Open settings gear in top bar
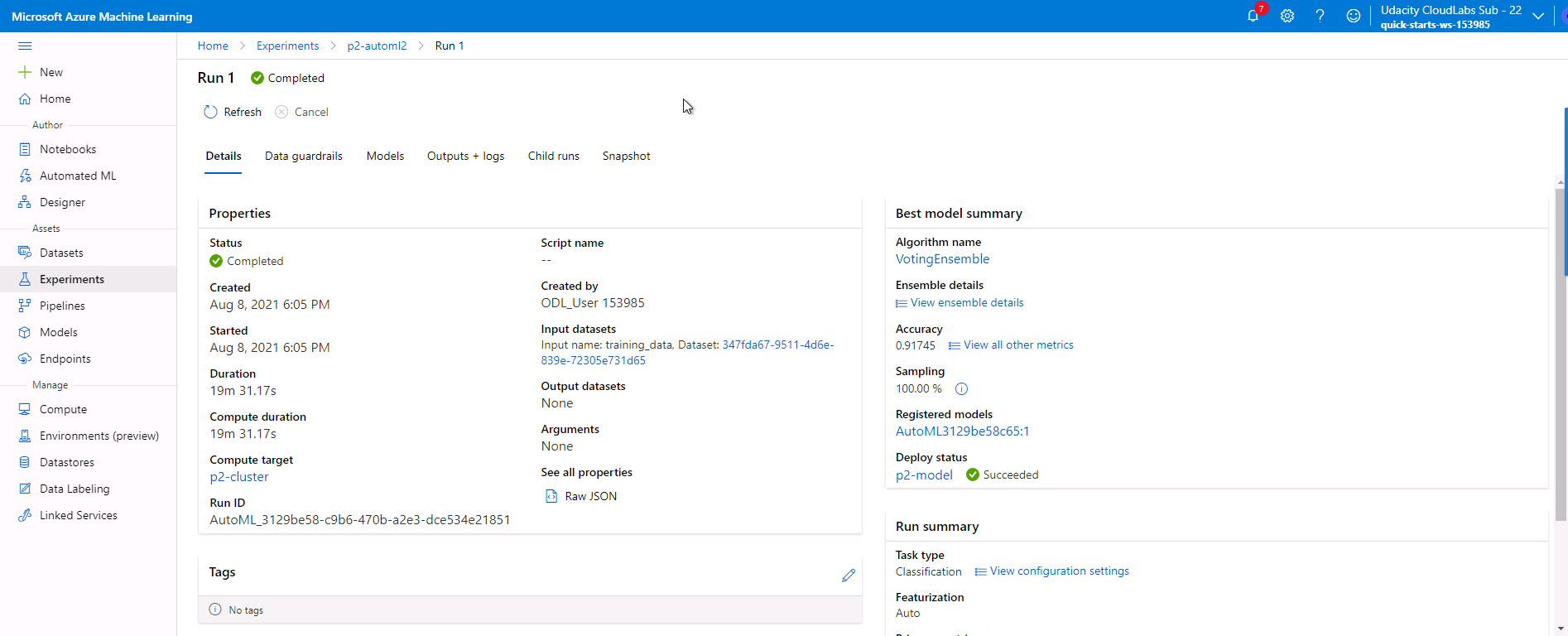Viewport: 1568px width, 636px height. pyautogui.click(x=1287, y=16)
